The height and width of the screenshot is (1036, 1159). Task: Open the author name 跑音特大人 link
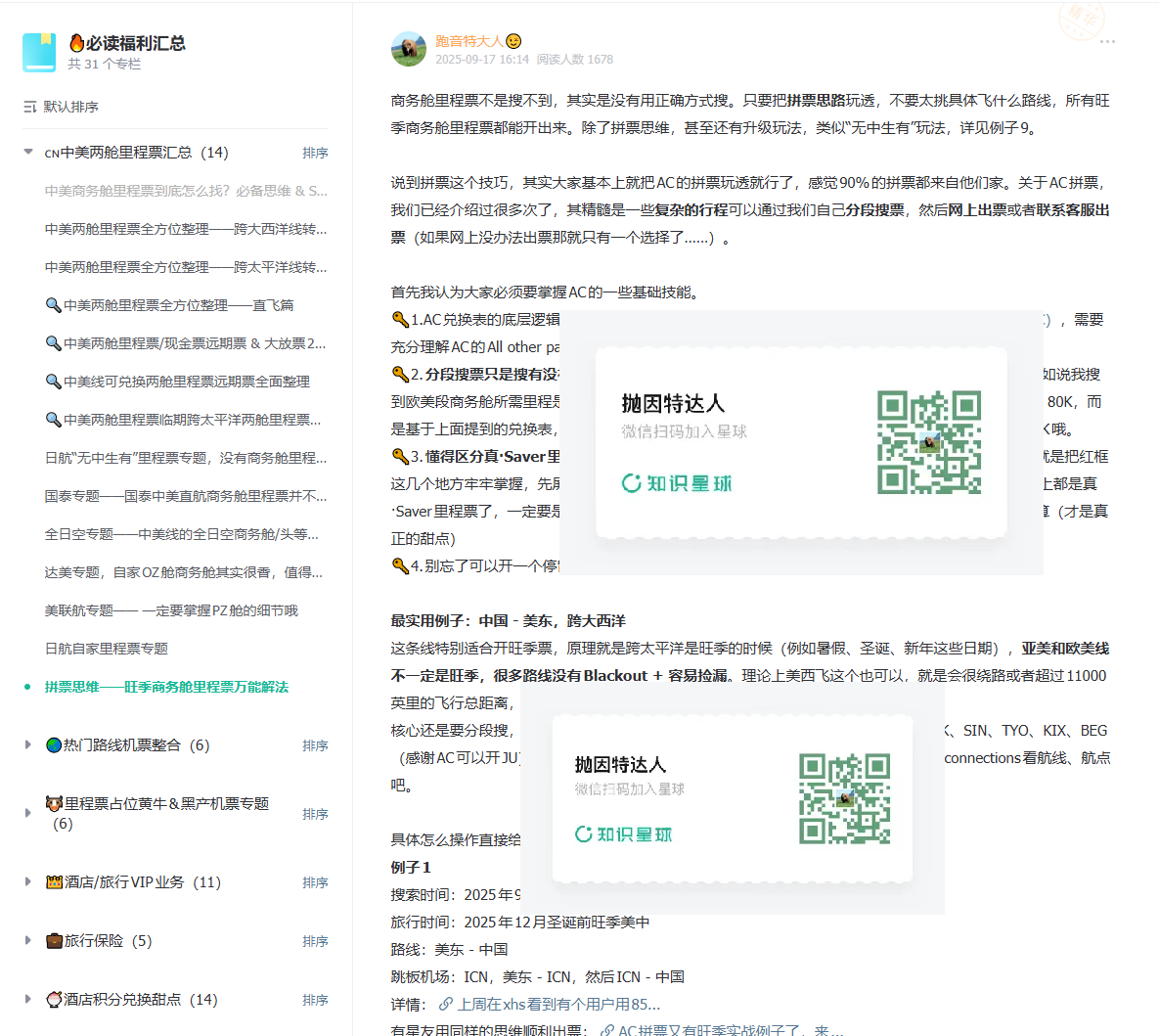pyautogui.click(x=468, y=41)
